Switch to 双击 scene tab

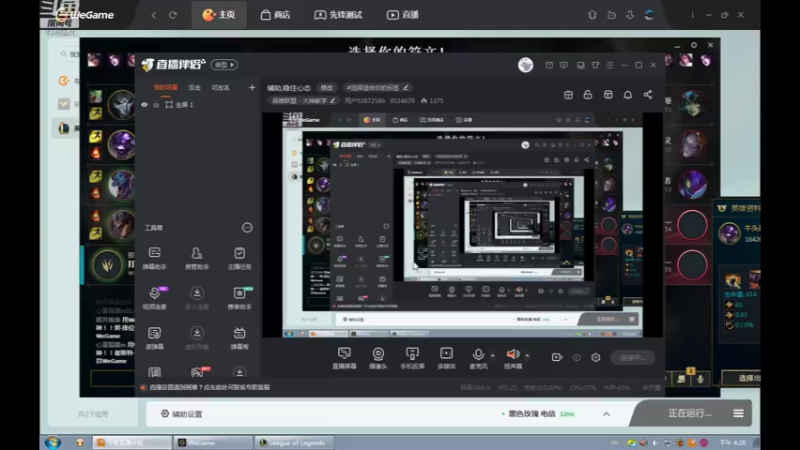[x=194, y=88]
